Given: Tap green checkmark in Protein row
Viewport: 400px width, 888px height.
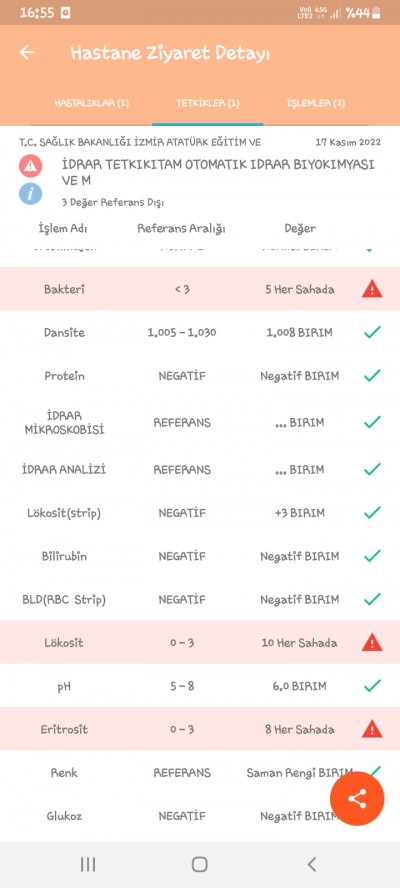Looking at the screenshot, I should [x=372, y=375].
